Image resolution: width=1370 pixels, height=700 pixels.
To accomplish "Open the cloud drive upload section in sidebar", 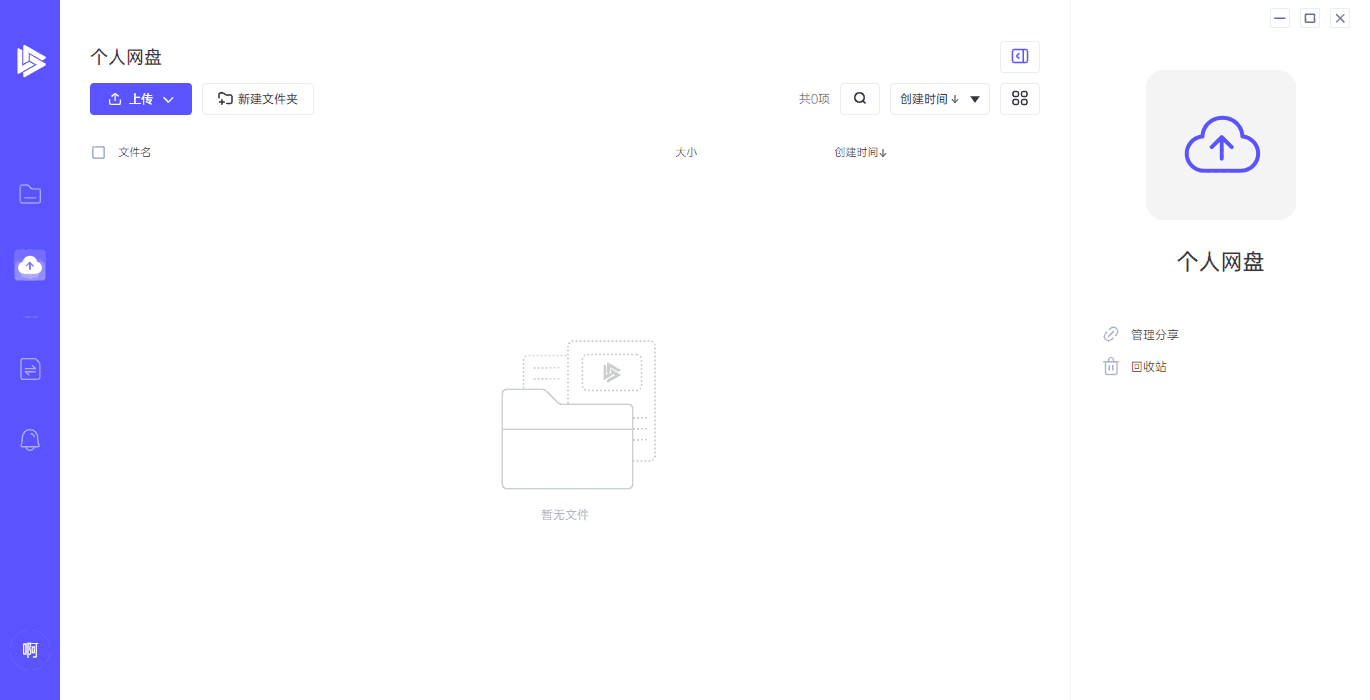I will [x=30, y=265].
